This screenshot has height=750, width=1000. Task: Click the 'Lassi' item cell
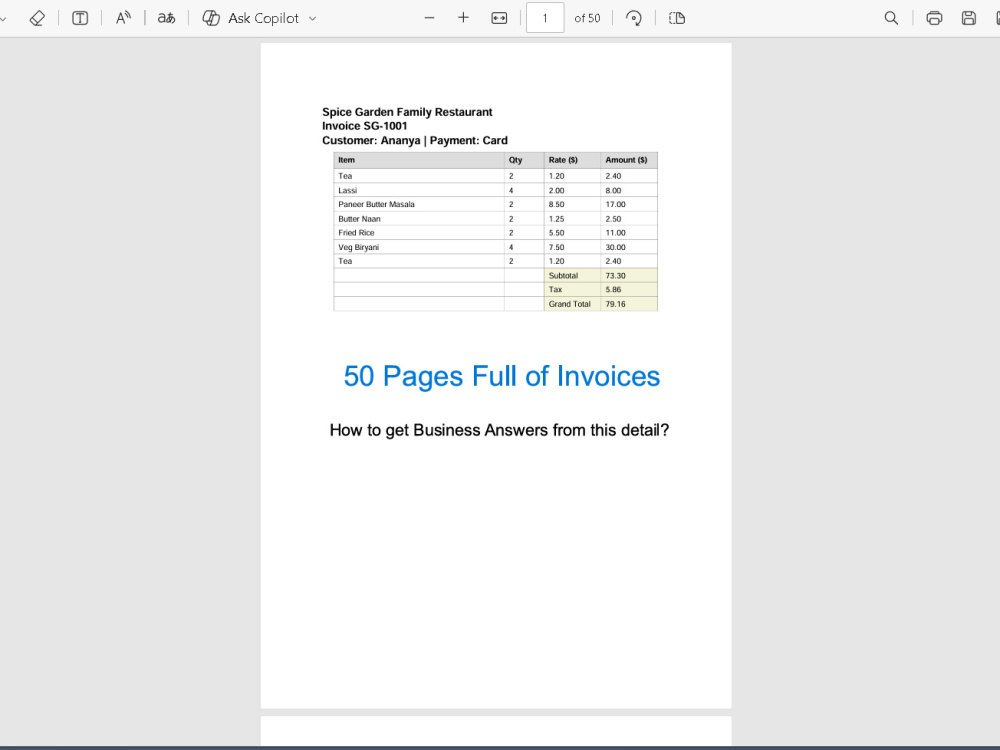pos(419,190)
